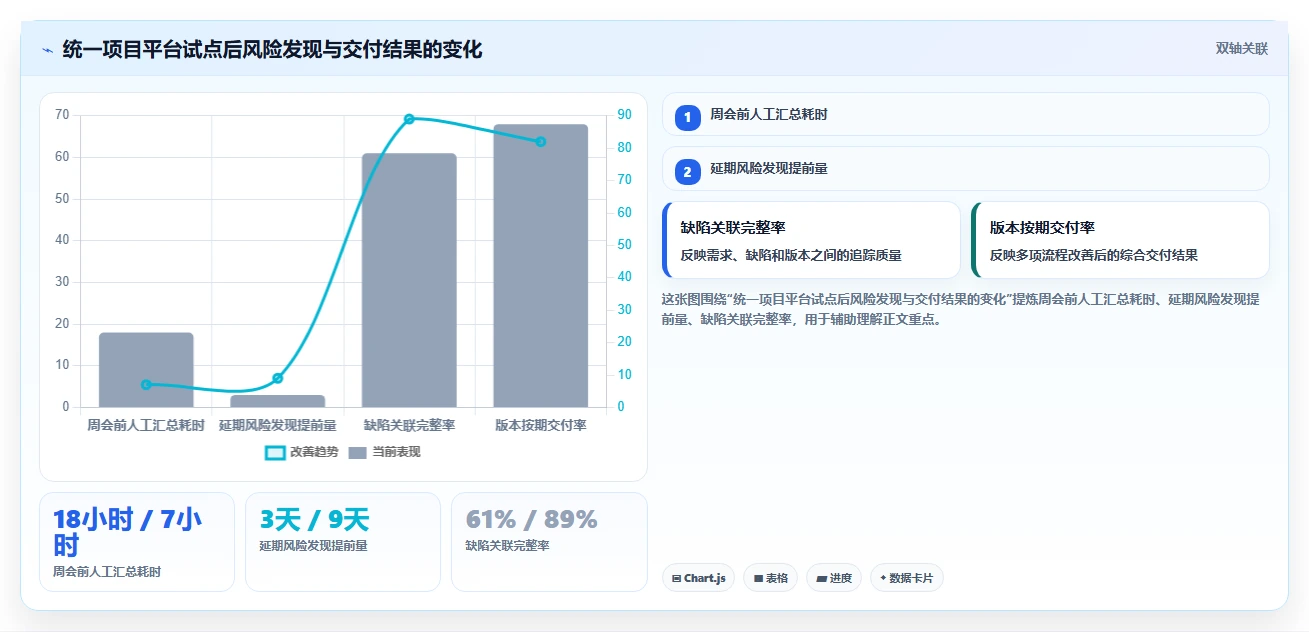Viewport: 1309px width, 632px height.
Task: Select the 延期风险发现提前量 bar
Action: click(x=277, y=401)
